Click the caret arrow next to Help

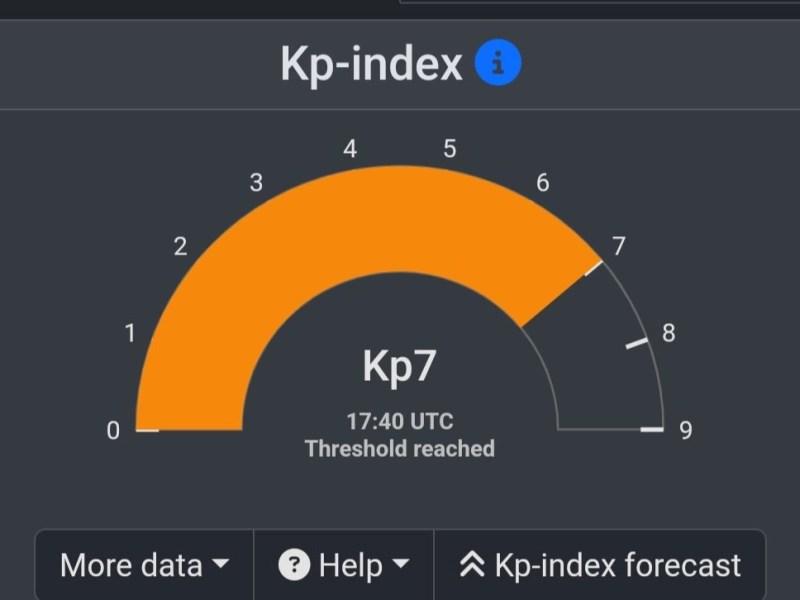point(400,566)
